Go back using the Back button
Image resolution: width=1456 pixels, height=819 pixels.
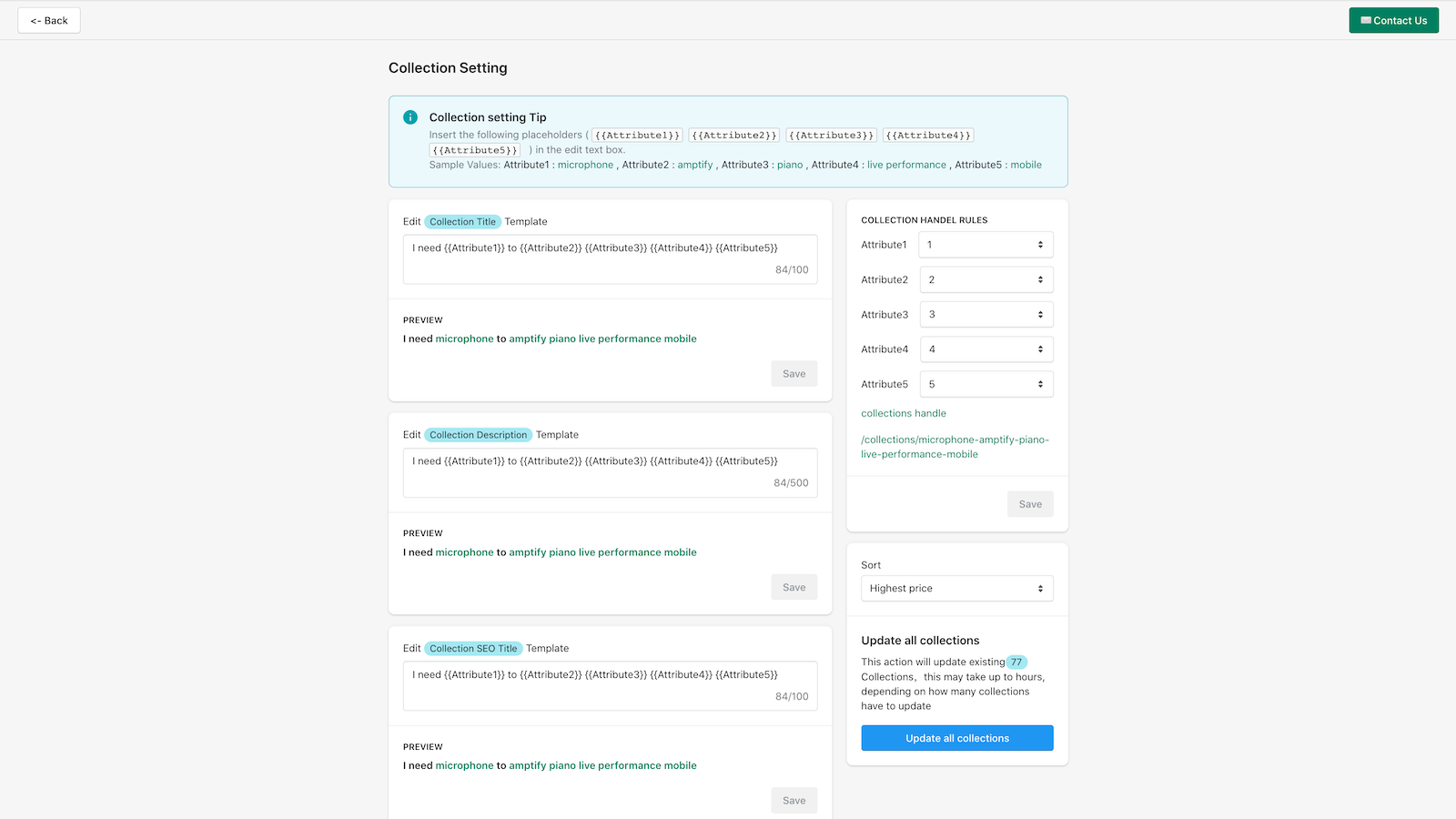49,20
